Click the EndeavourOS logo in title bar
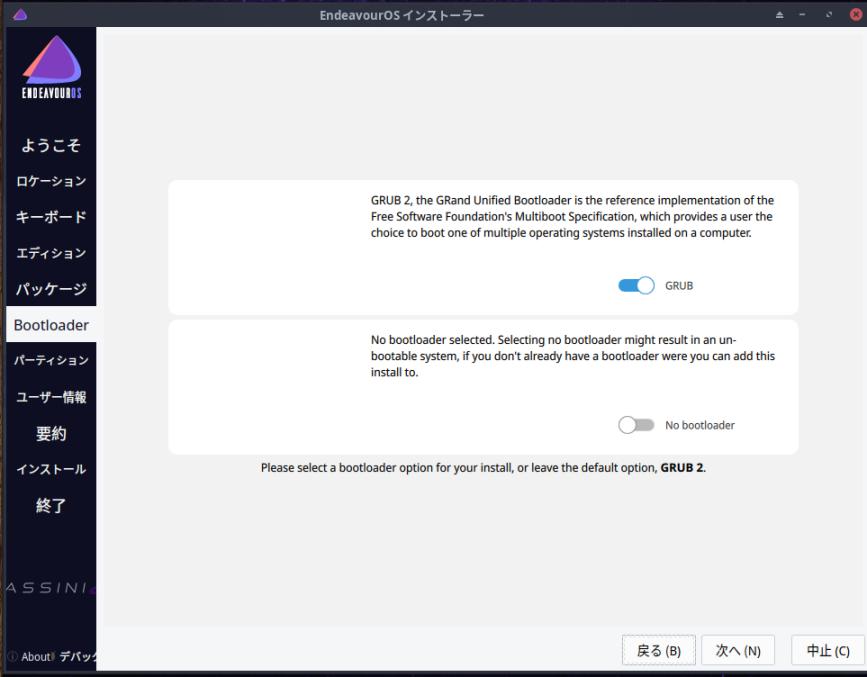 (20, 14)
